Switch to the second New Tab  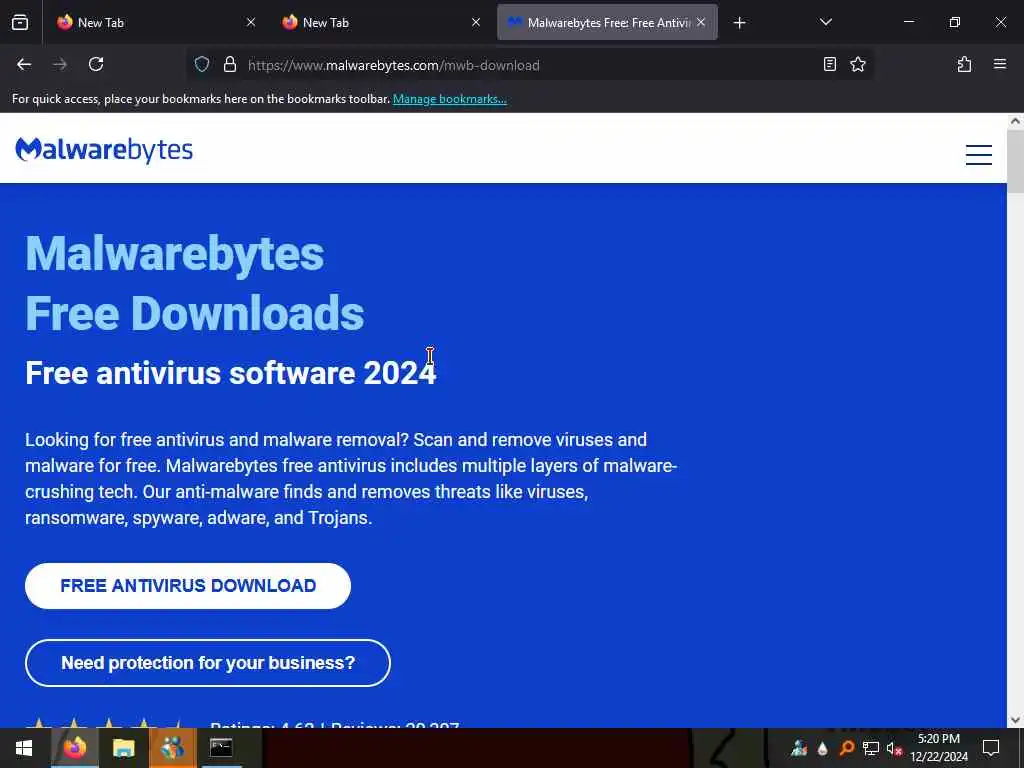click(x=380, y=22)
